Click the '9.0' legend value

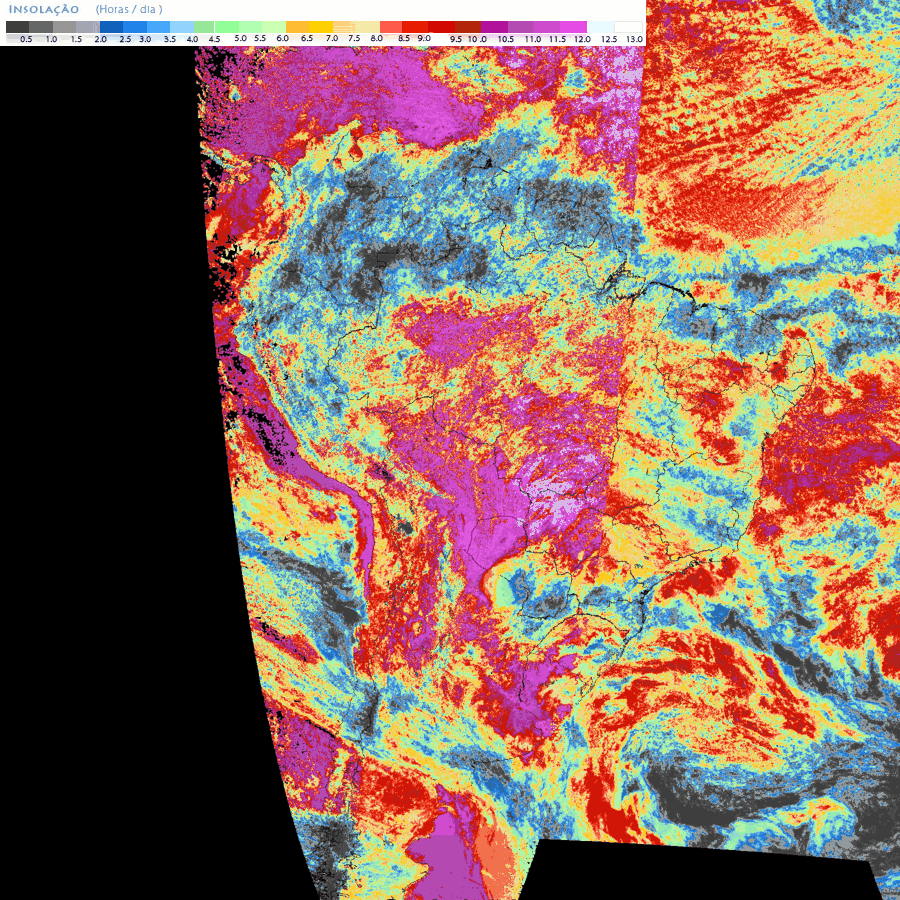(424, 38)
